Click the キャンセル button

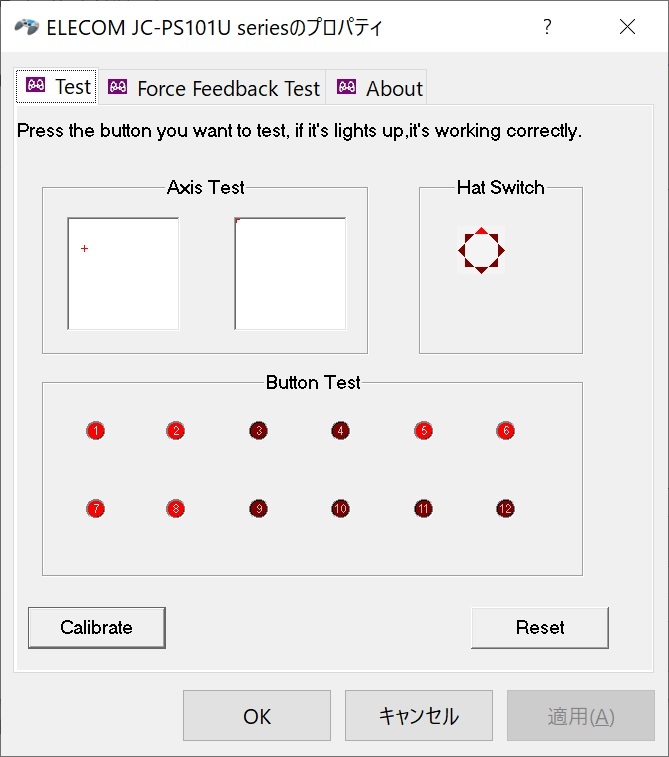pos(418,715)
